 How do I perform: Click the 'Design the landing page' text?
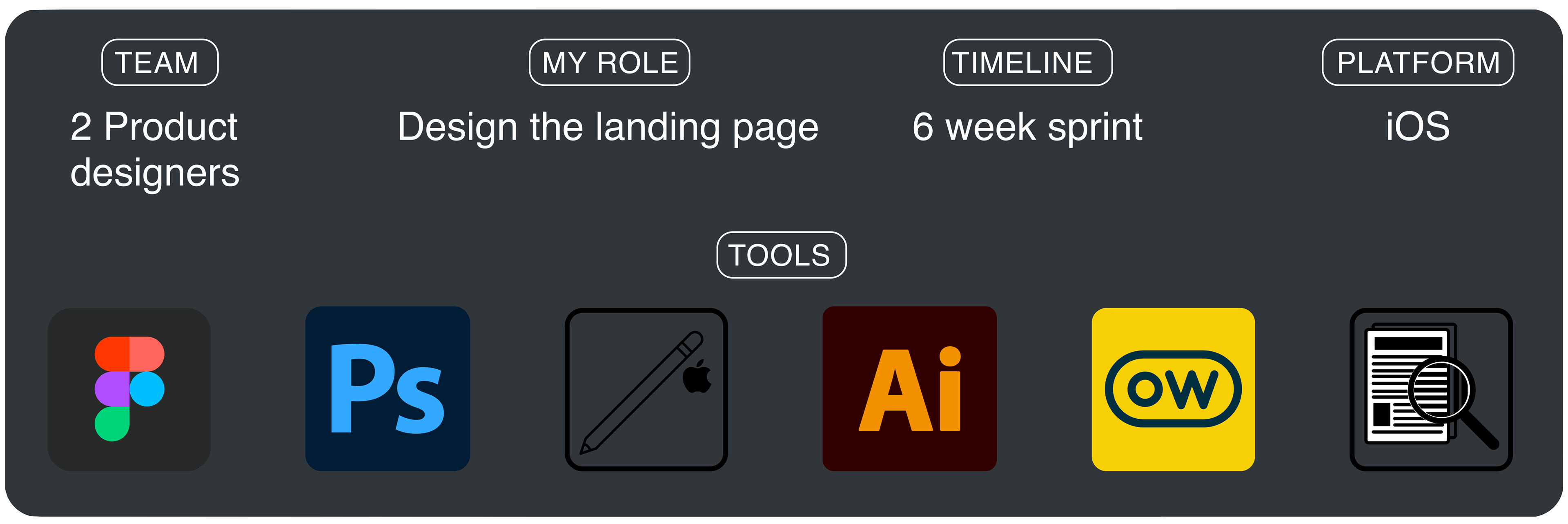608,127
